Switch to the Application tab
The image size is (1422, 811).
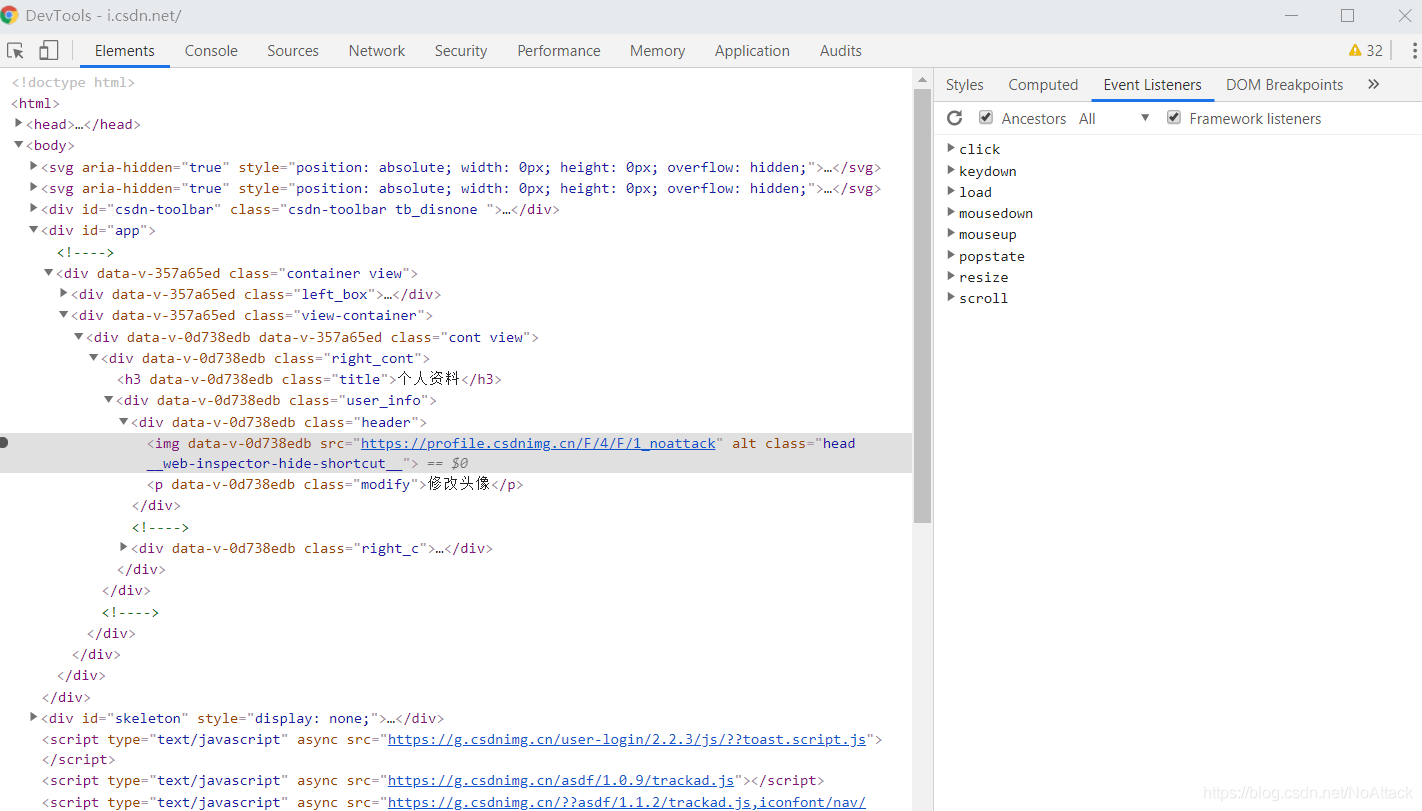tap(752, 51)
